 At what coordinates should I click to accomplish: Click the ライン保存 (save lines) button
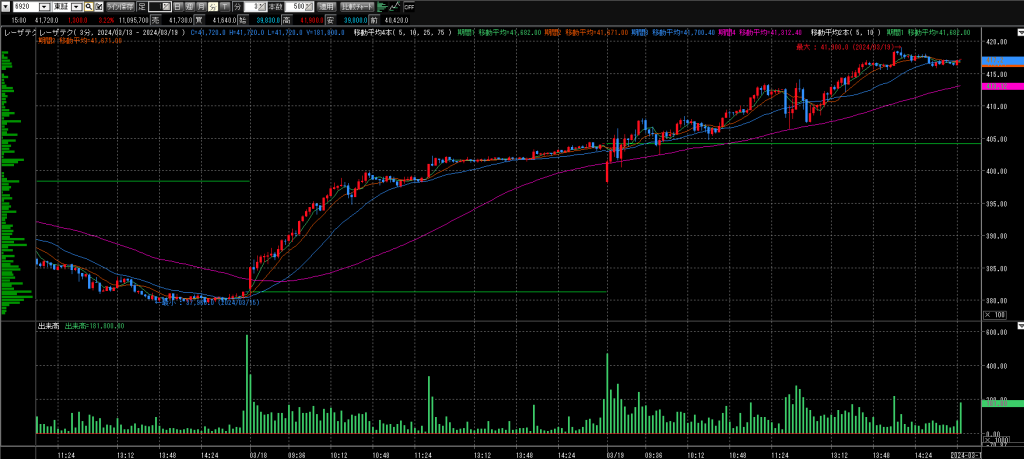[121, 6]
